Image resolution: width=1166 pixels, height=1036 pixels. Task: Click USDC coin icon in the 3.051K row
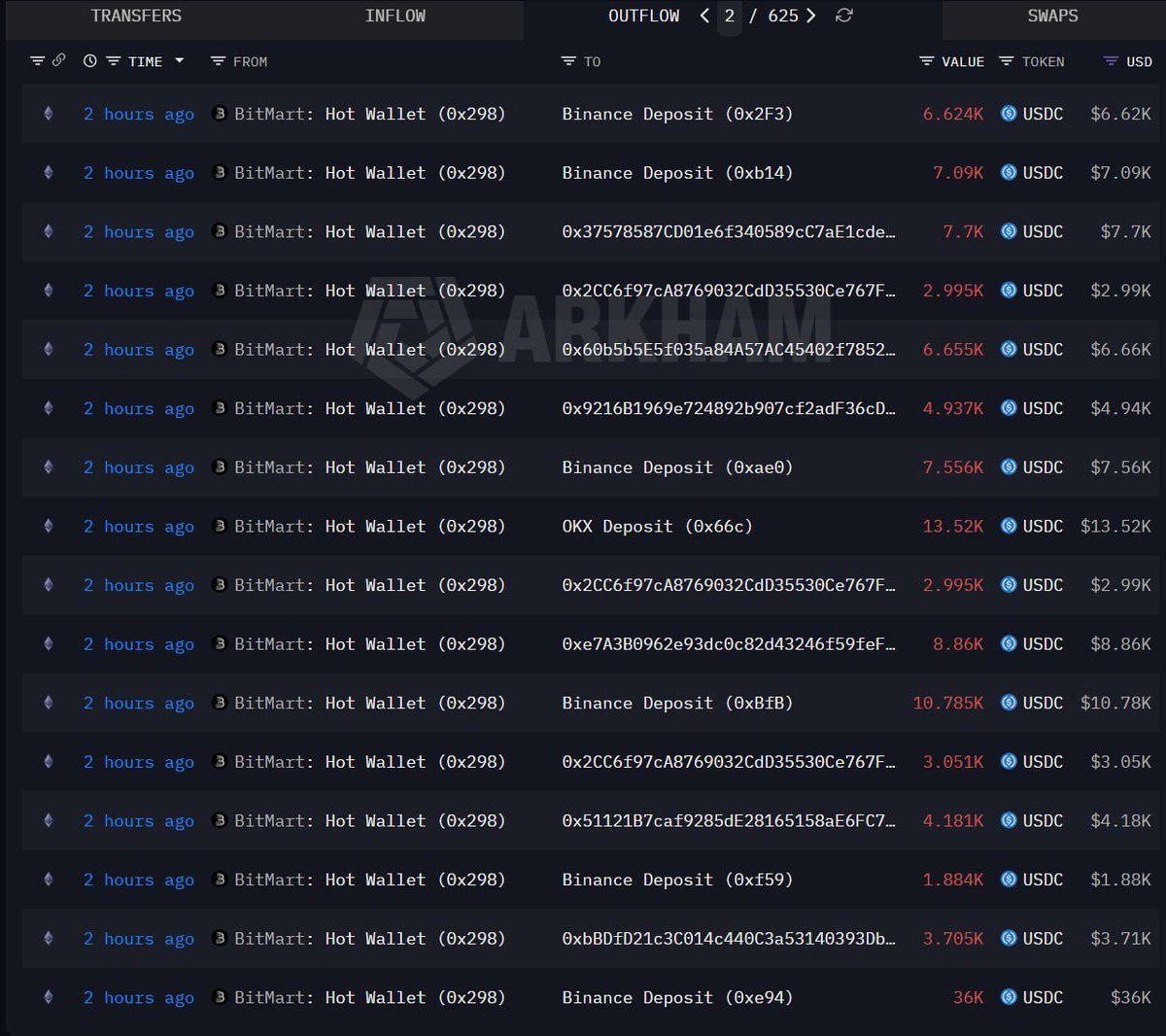[x=1009, y=762]
